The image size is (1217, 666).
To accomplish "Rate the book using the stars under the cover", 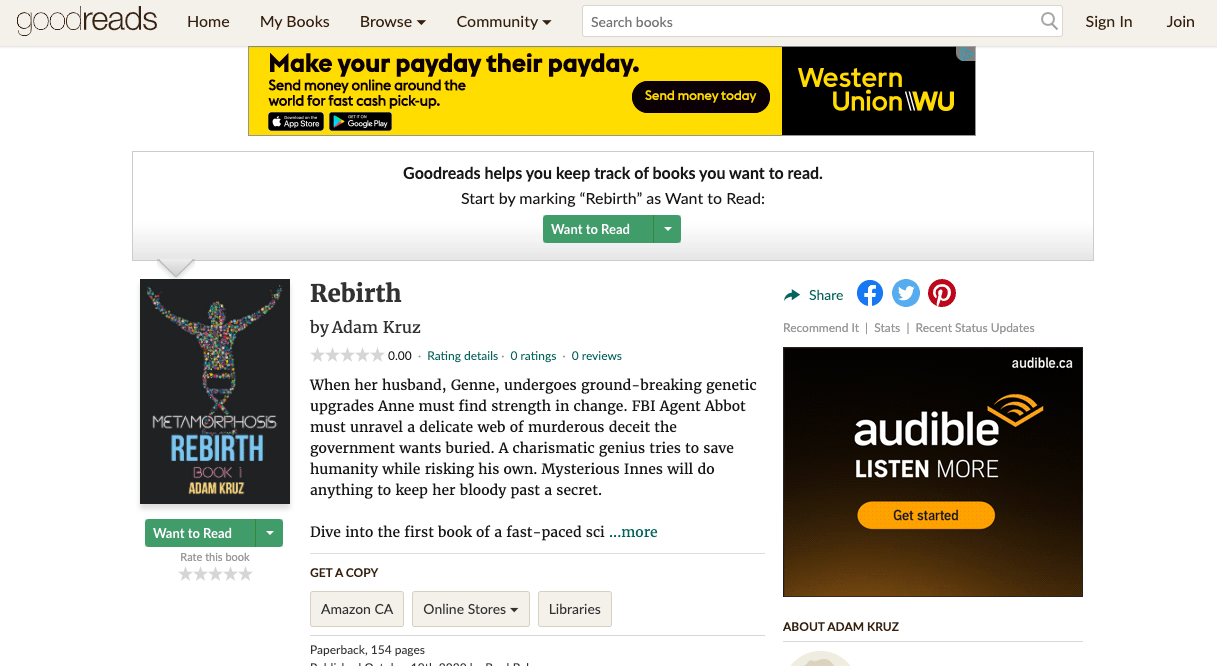I will point(215,574).
